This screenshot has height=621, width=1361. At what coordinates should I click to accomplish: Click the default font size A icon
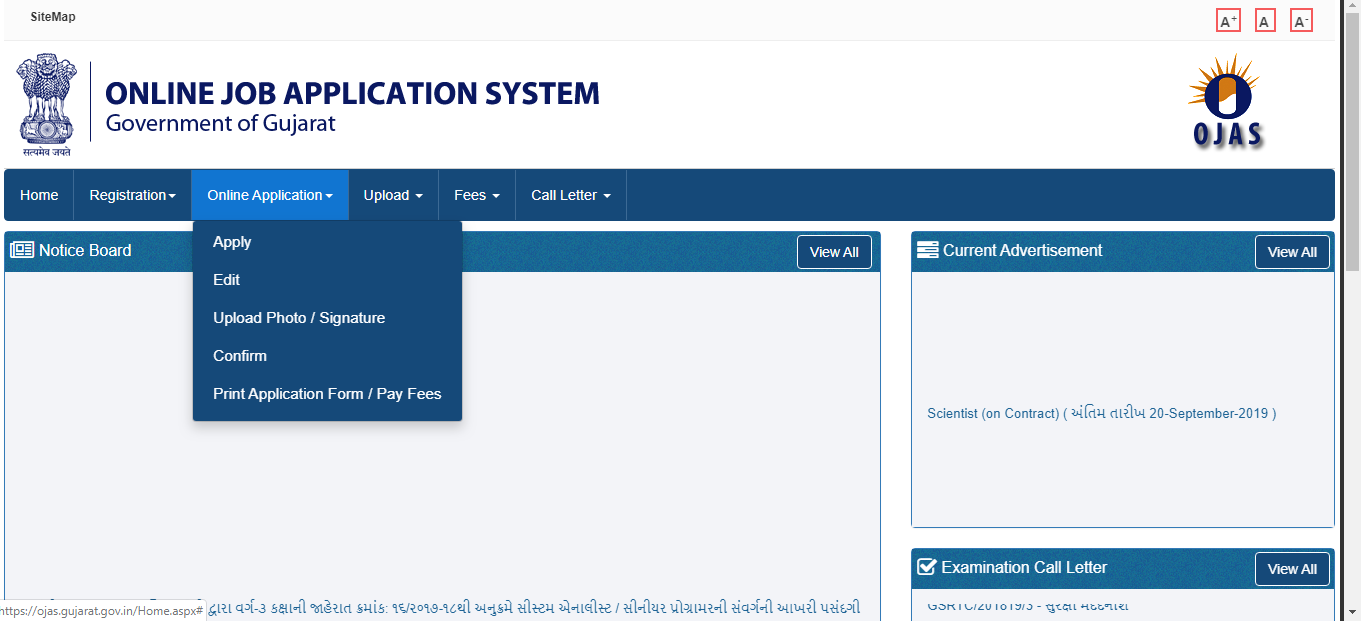(1265, 19)
